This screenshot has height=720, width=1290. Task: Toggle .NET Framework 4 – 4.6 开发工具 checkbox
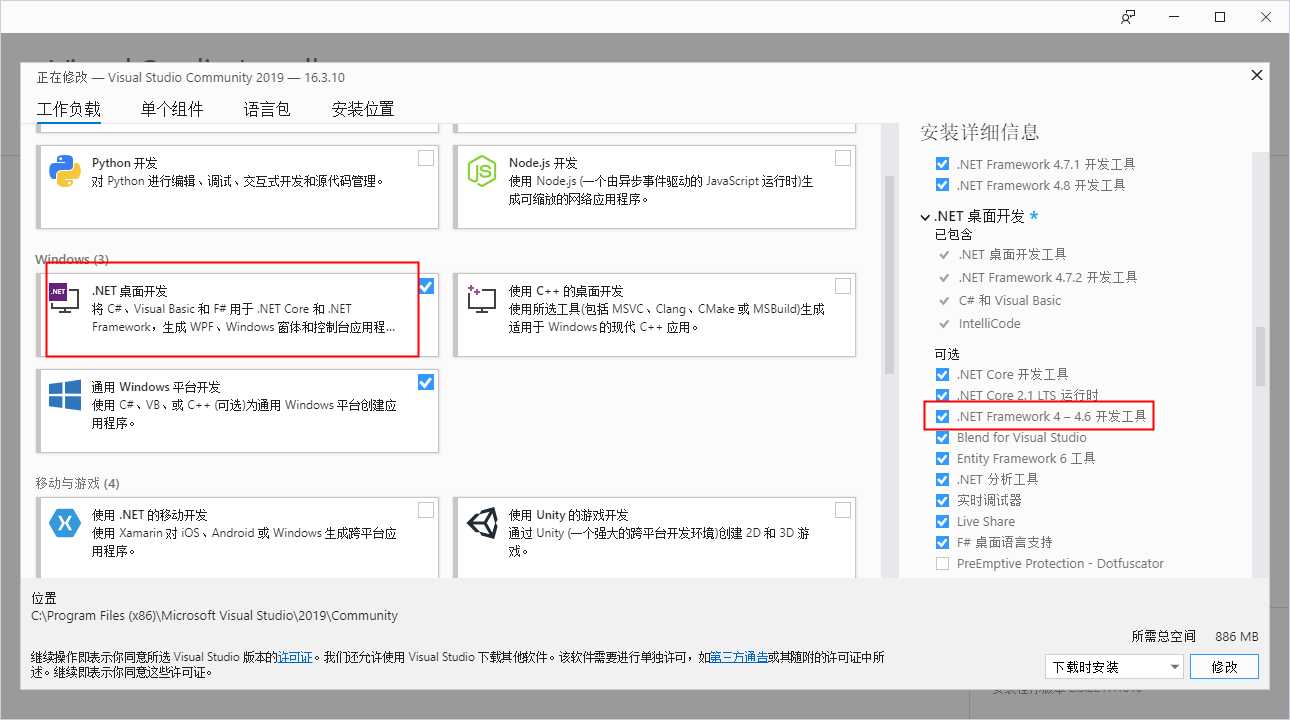click(942, 416)
